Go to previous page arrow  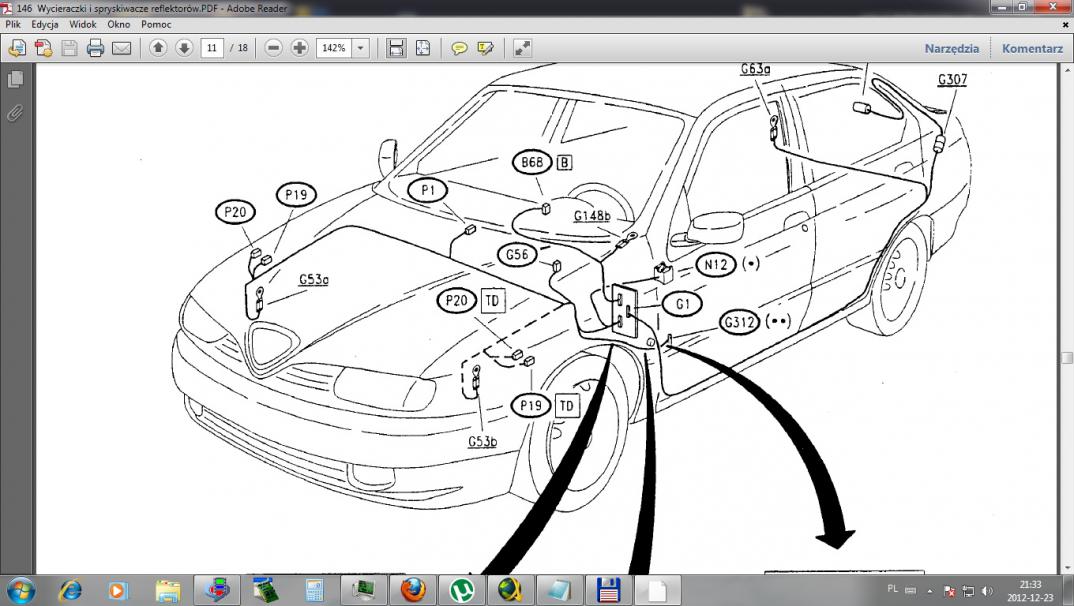coord(158,48)
